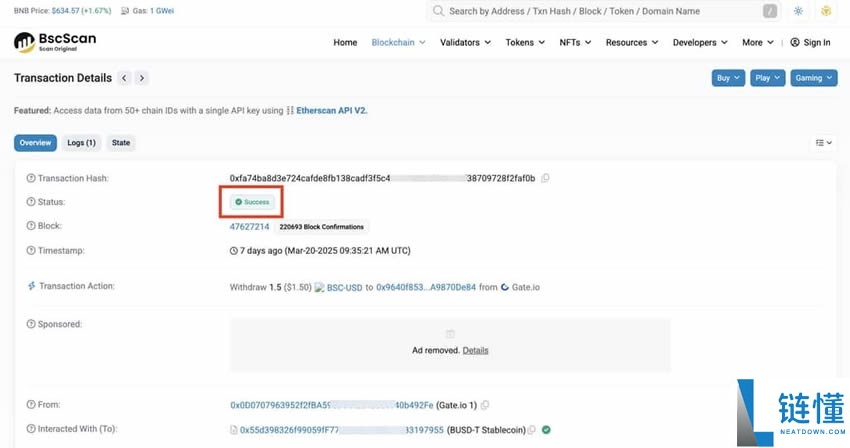Viewport: 850px width, 448px height.
Task: Switch to the State tab
Action: 121,143
